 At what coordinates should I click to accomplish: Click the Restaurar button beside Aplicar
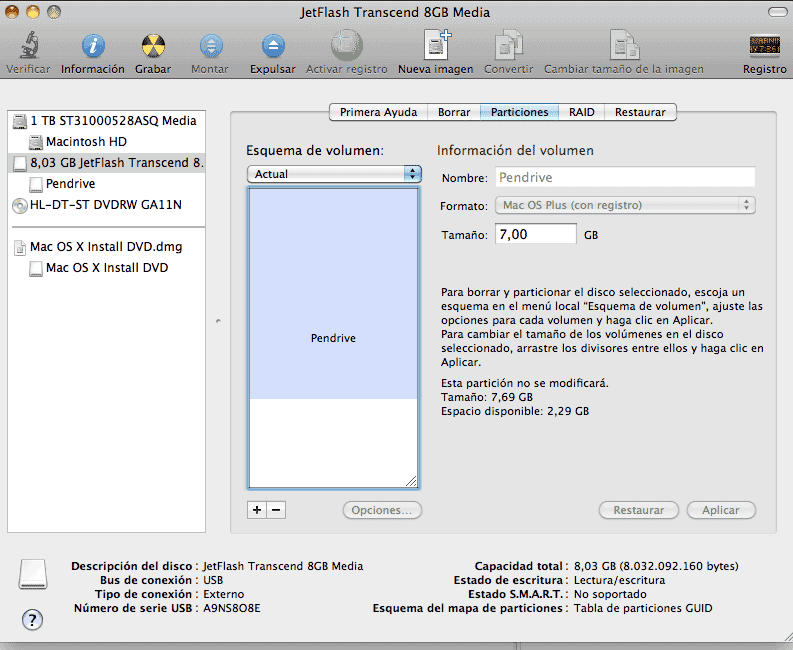[638, 510]
